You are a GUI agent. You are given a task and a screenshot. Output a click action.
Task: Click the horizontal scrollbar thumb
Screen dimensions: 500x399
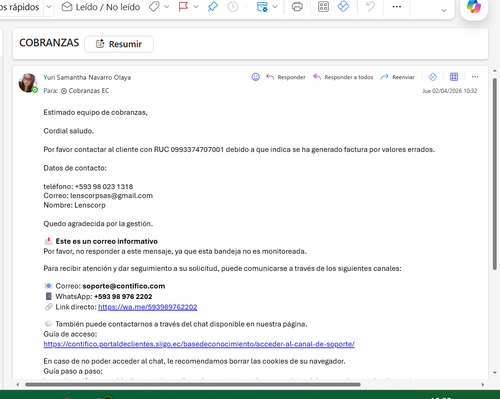(193, 384)
